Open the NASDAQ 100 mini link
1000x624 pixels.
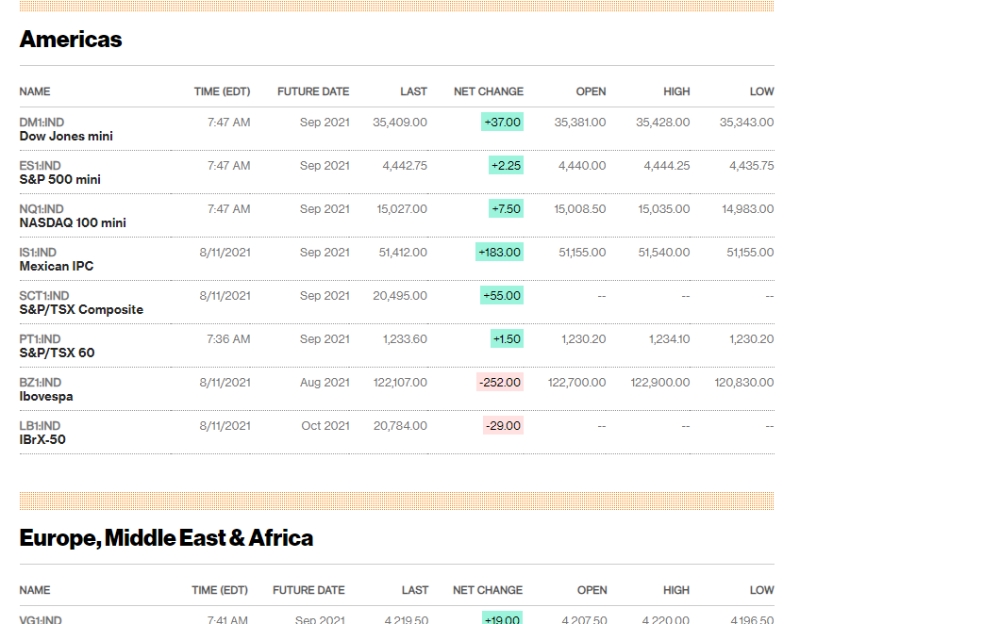pyautogui.click(x=73, y=223)
